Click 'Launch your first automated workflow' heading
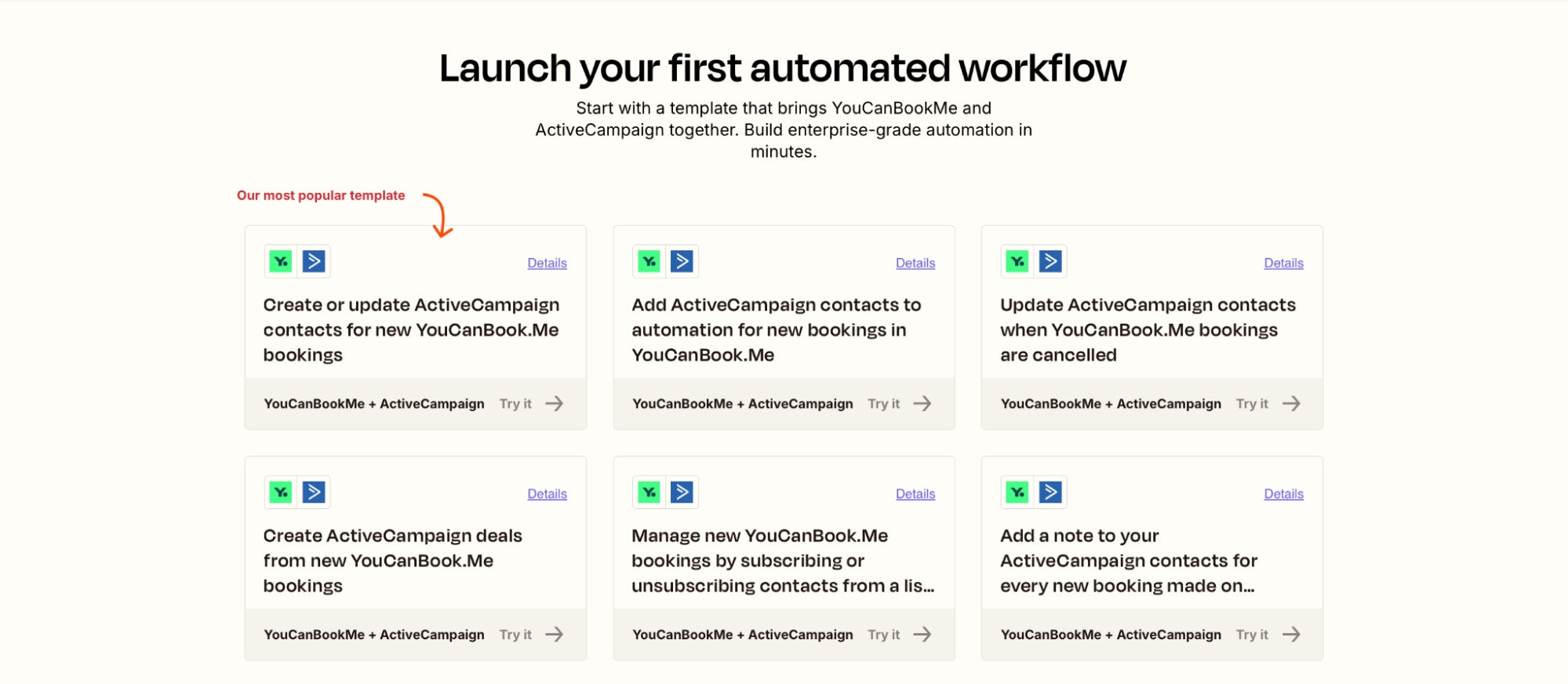1568x684 pixels. point(783,68)
